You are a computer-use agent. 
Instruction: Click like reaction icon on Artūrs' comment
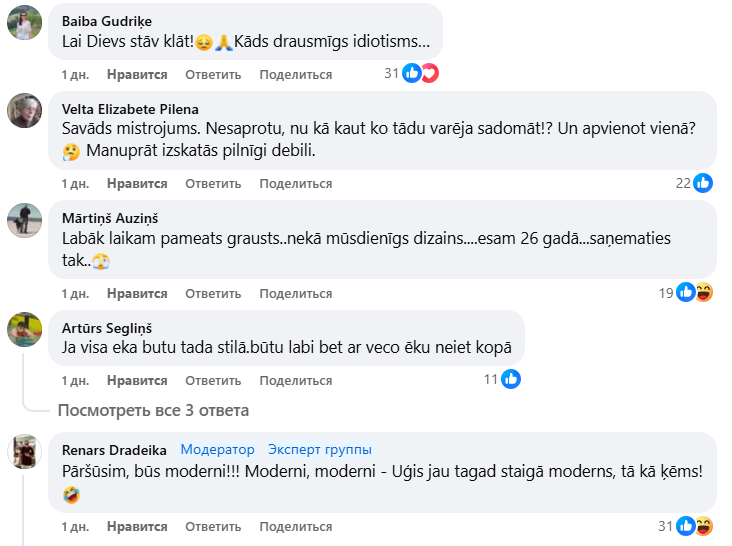[511, 379]
